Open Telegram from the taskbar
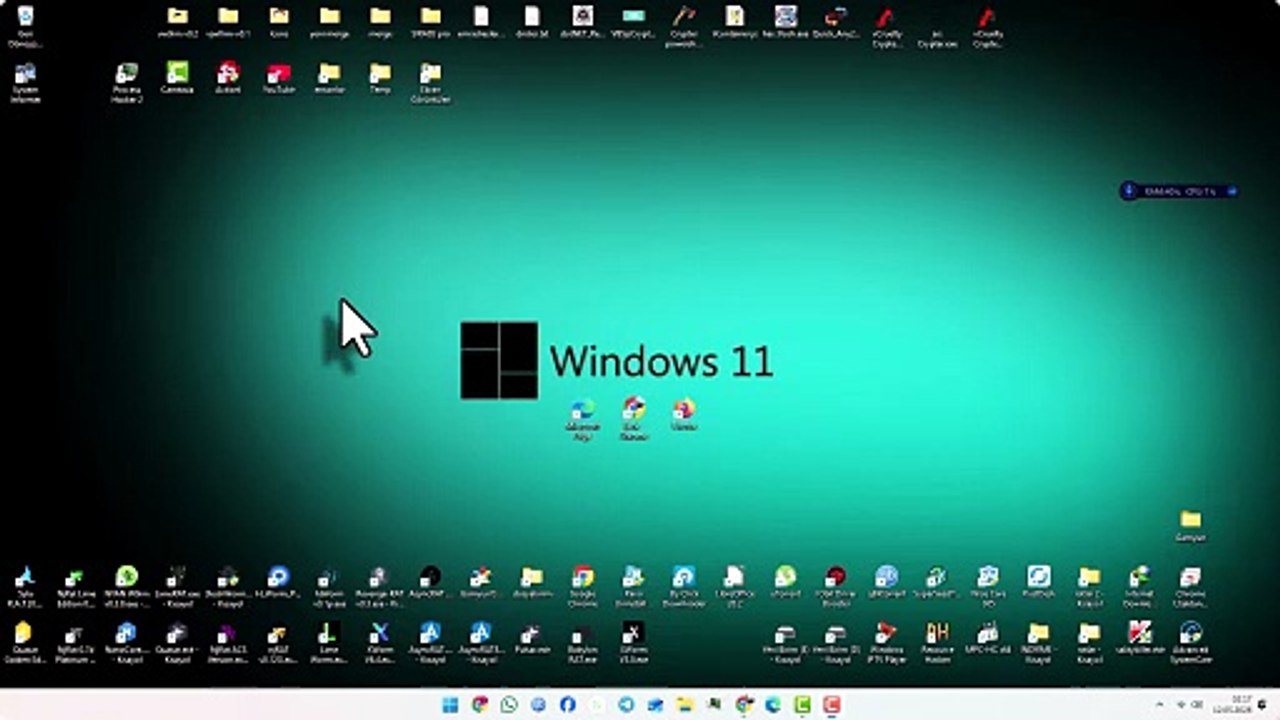This screenshot has height=720, width=1280. coord(626,705)
